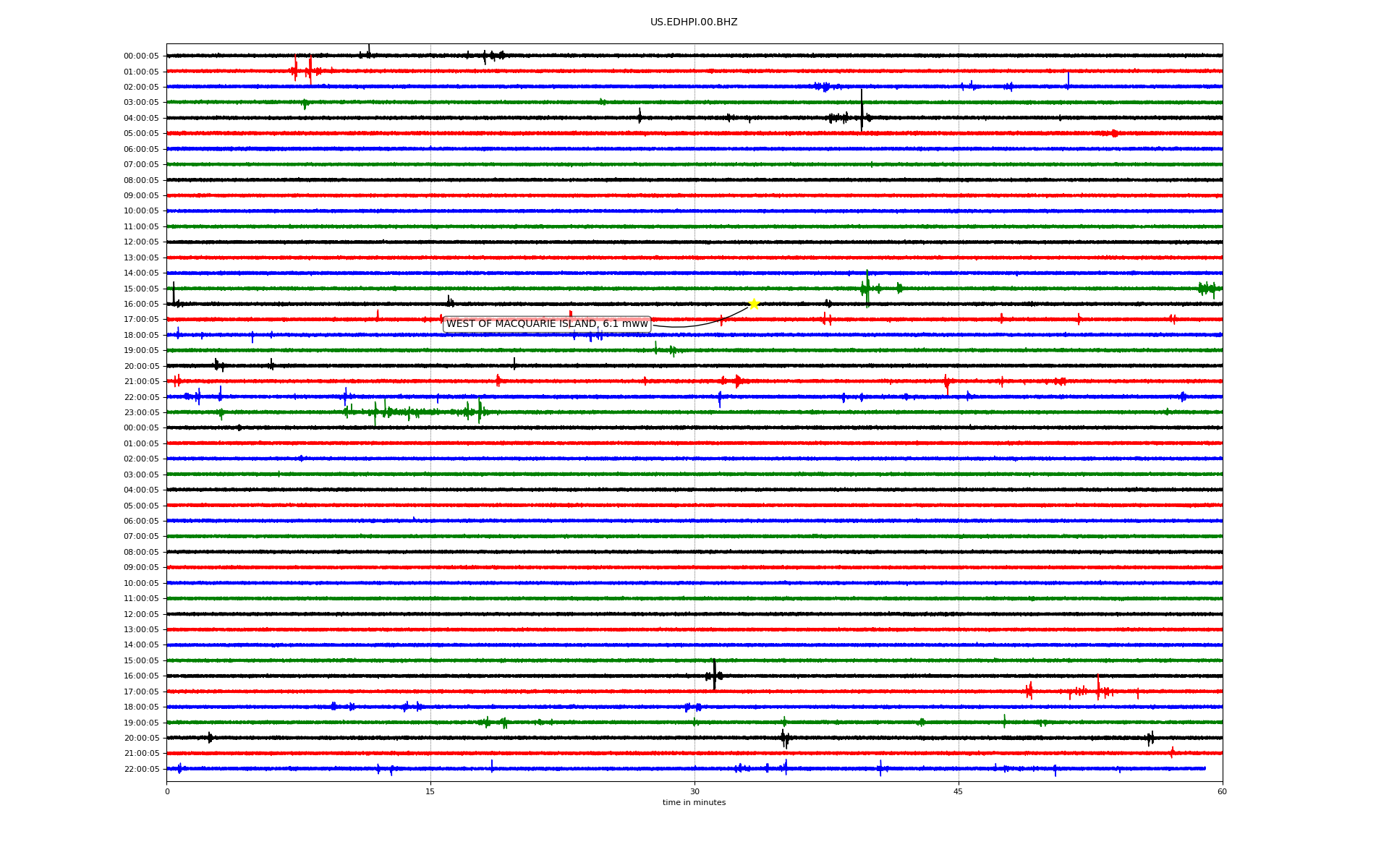Click the 'time in minutes' axis label
This screenshot has height=868, width=1389.
click(x=694, y=803)
